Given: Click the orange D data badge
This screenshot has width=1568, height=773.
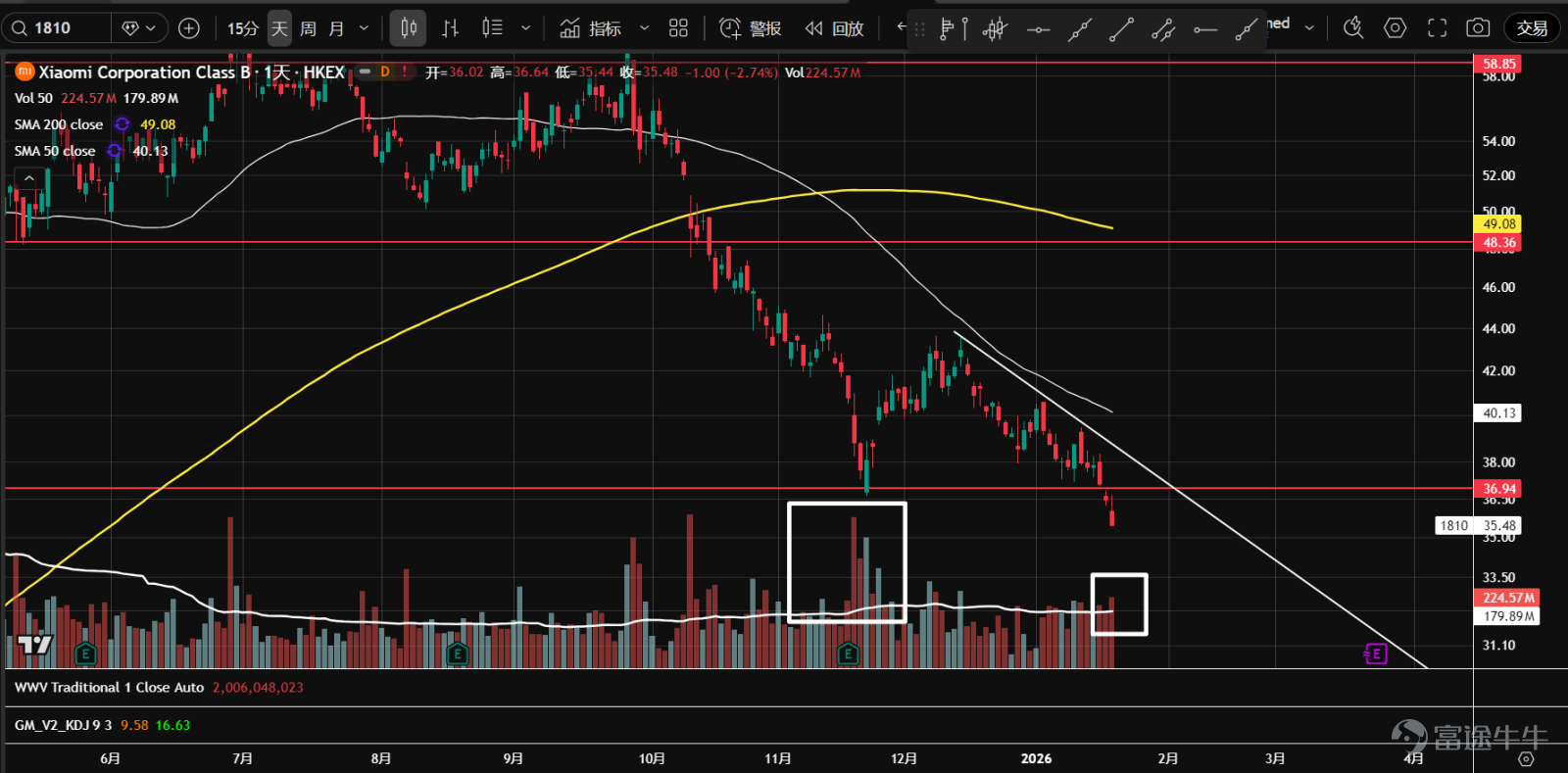Looking at the screenshot, I should 385,72.
